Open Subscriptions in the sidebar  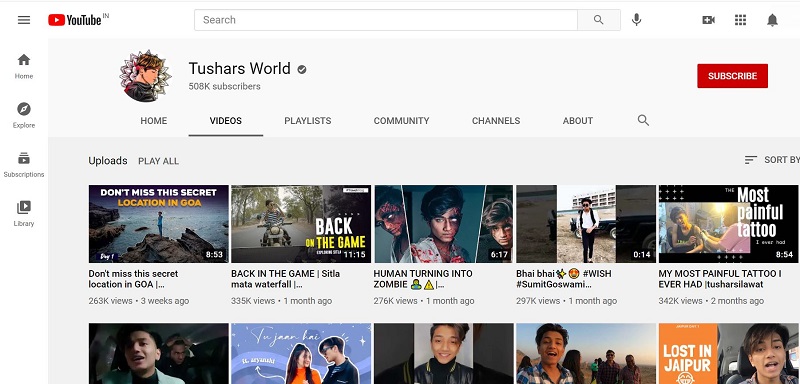24,164
